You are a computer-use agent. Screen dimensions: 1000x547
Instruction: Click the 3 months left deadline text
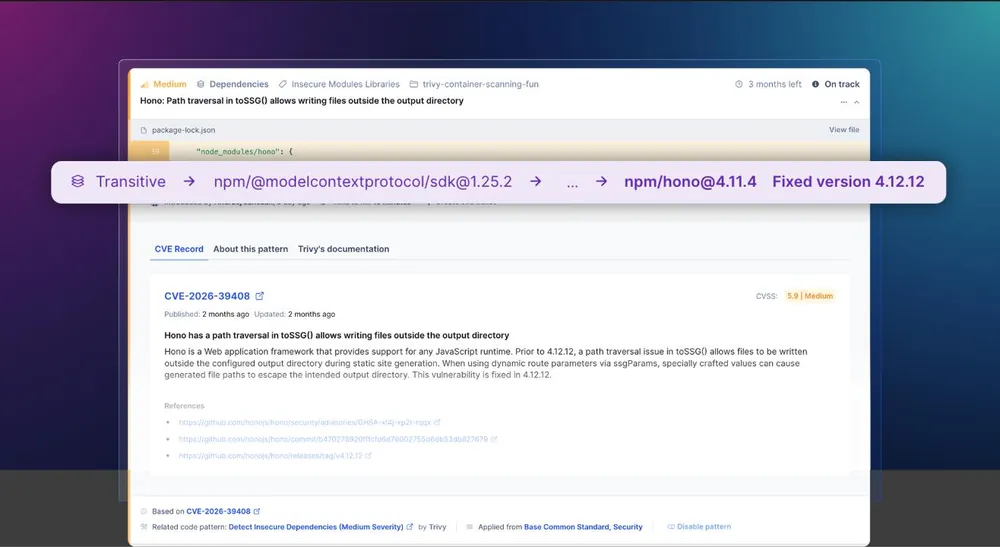(x=775, y=84)
